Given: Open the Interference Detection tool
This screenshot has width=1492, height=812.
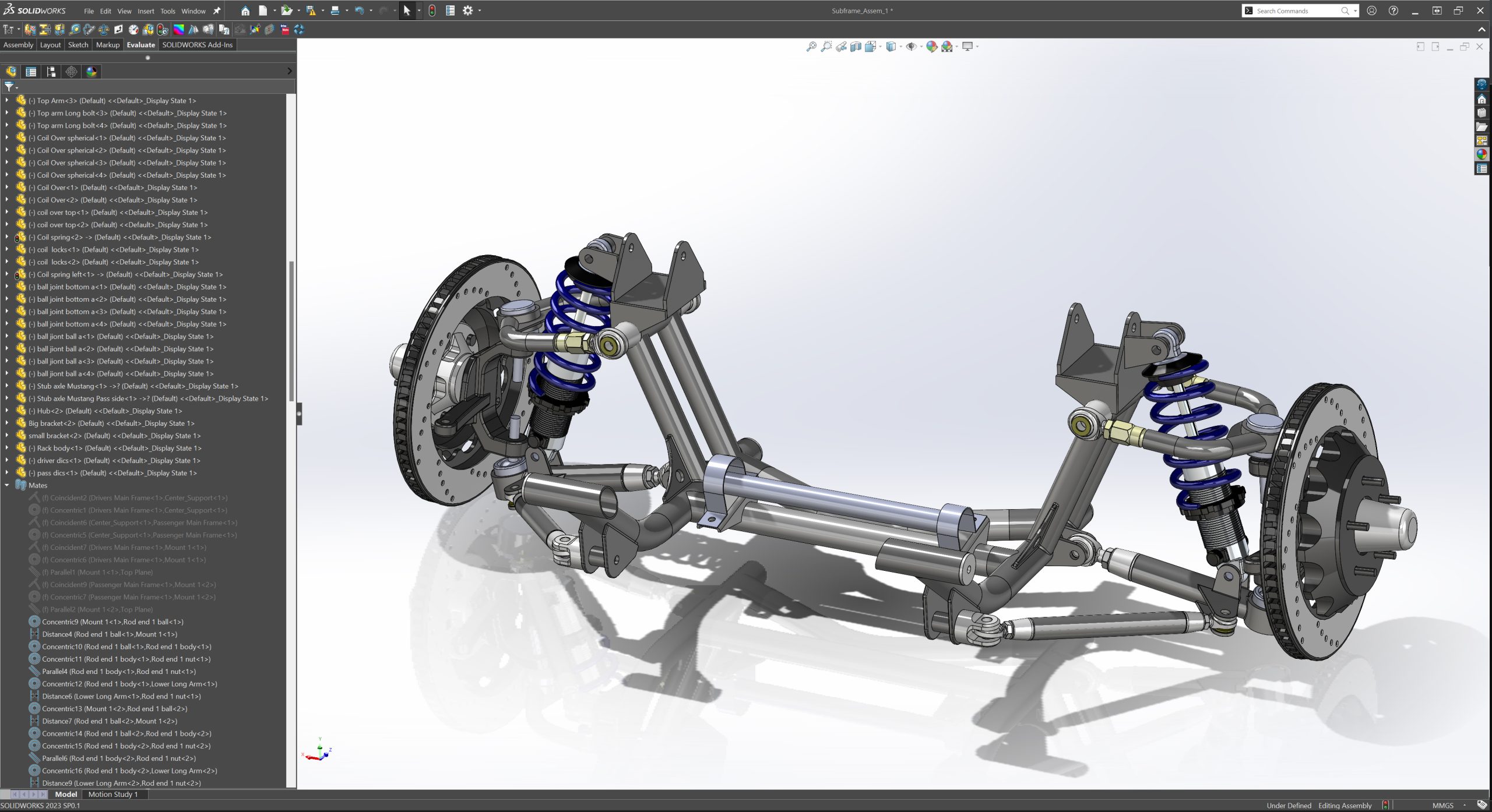Looking at the screenshot, I should pos(30,29).
